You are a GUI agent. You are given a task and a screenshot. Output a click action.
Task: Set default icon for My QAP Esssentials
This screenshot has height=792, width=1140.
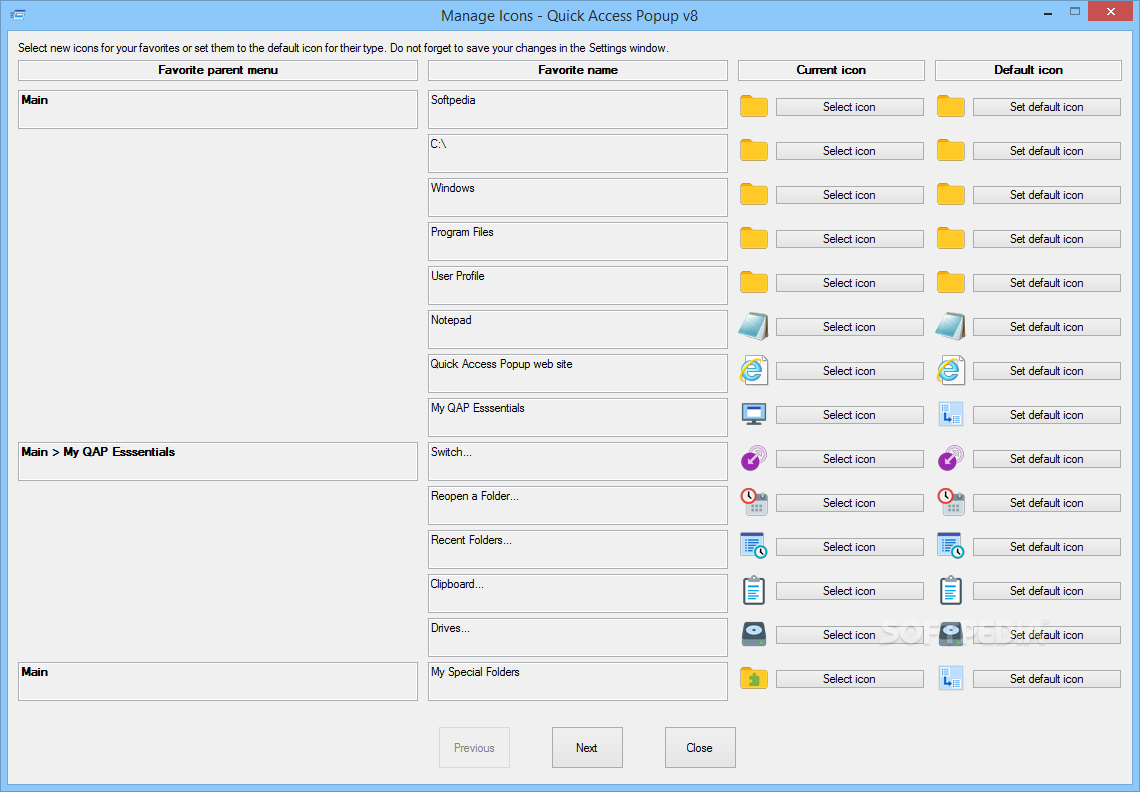pyautogui.click(x=1046, y=415)
